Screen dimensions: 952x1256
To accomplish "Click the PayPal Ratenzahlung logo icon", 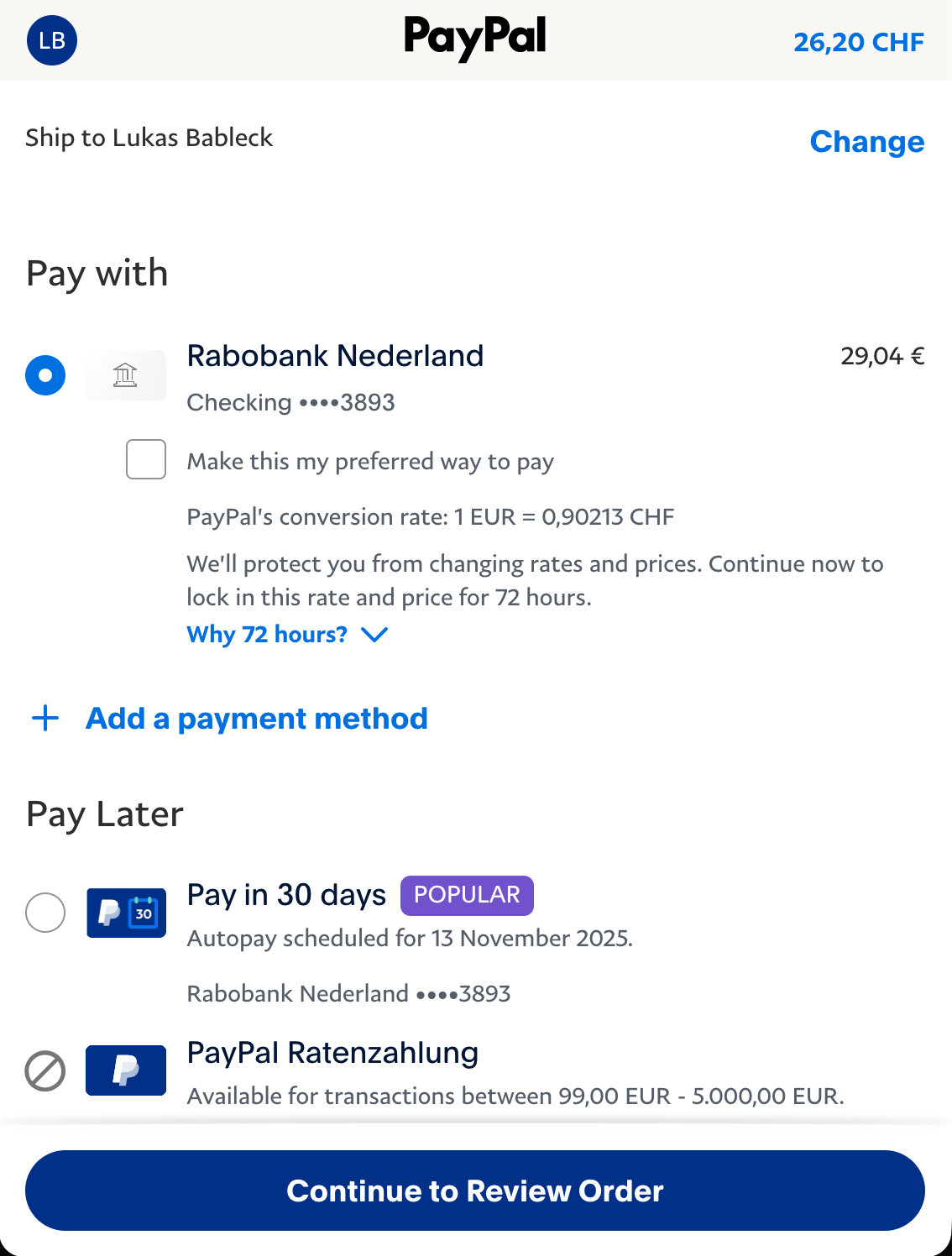I will coord(126,1070).
